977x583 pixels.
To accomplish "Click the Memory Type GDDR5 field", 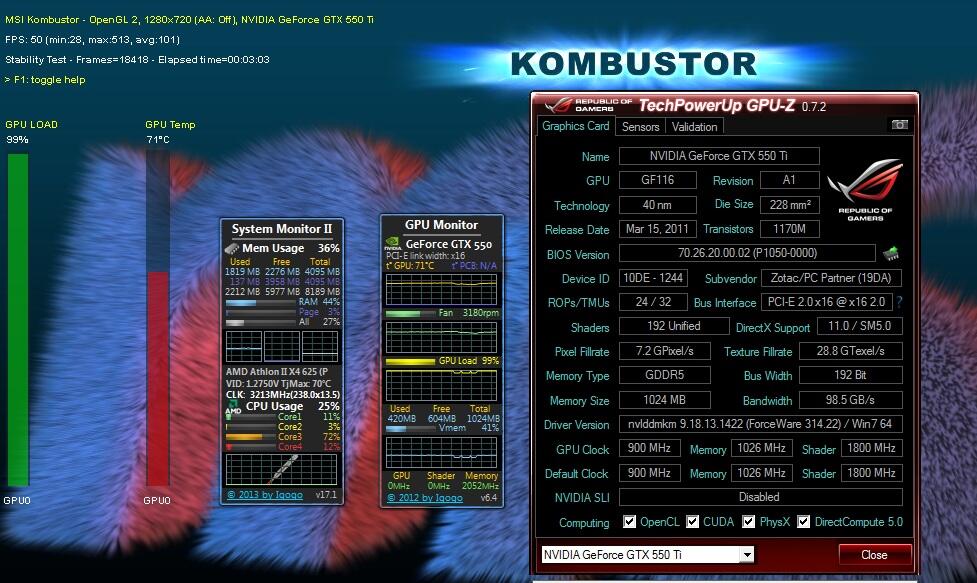I will coord(664,375).
